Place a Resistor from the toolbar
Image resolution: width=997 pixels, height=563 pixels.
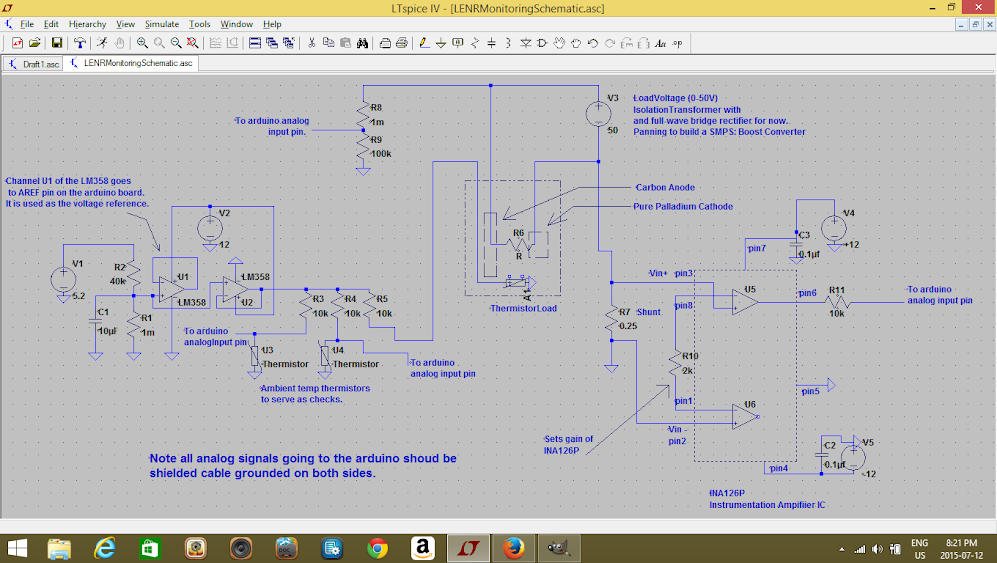point(475,43)
